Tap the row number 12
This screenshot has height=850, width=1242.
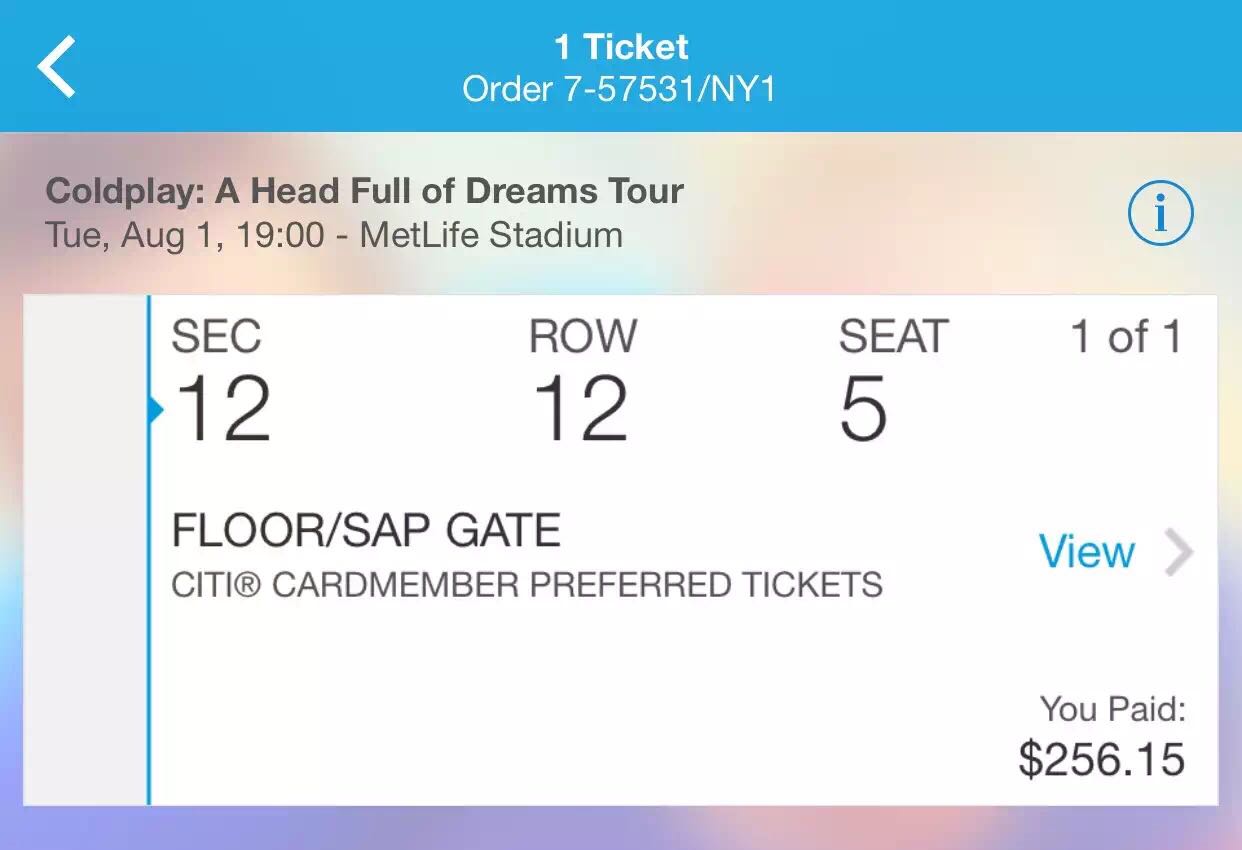[580, 409]
